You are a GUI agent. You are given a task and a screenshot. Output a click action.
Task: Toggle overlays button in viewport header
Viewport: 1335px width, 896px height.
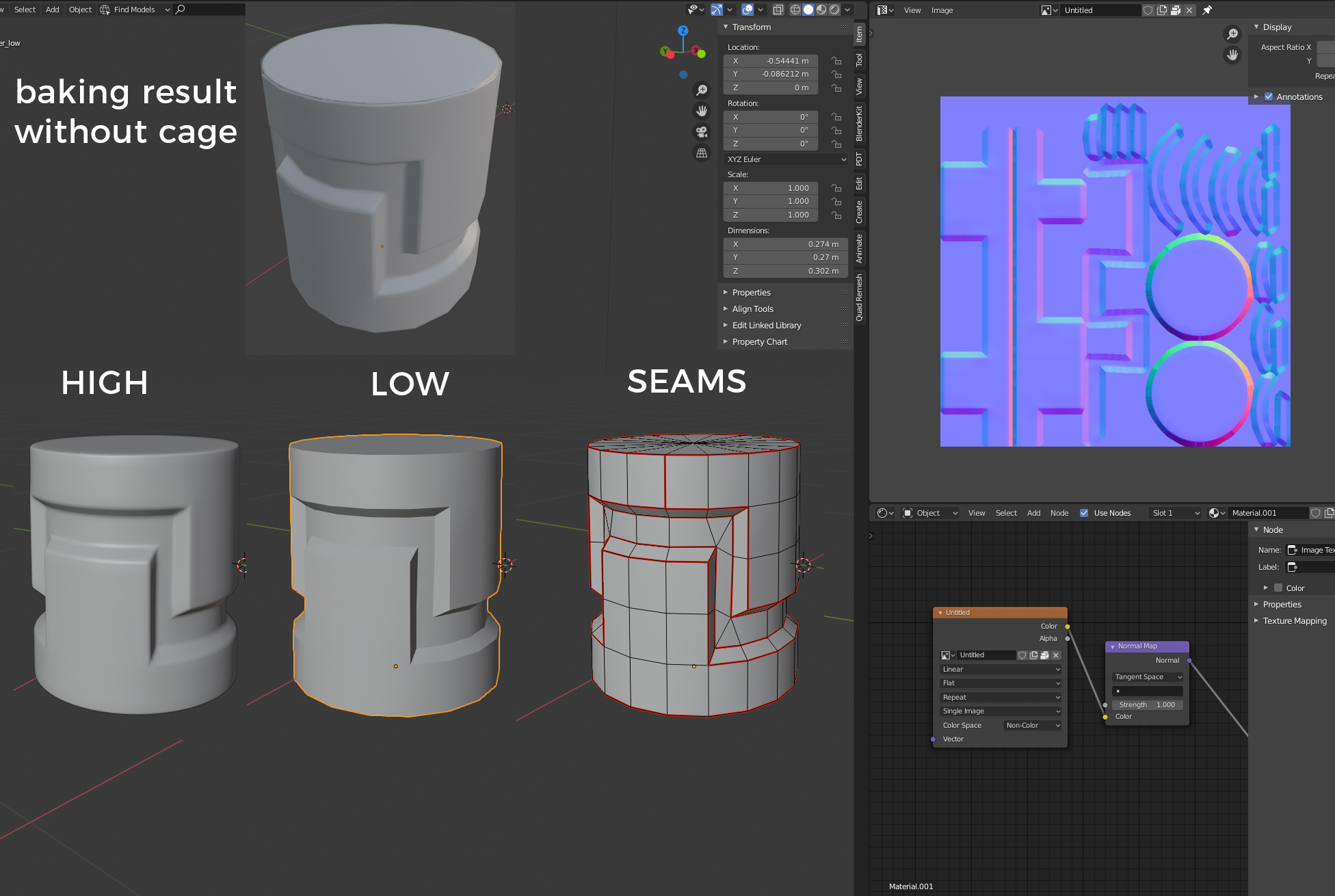point(748,10)
